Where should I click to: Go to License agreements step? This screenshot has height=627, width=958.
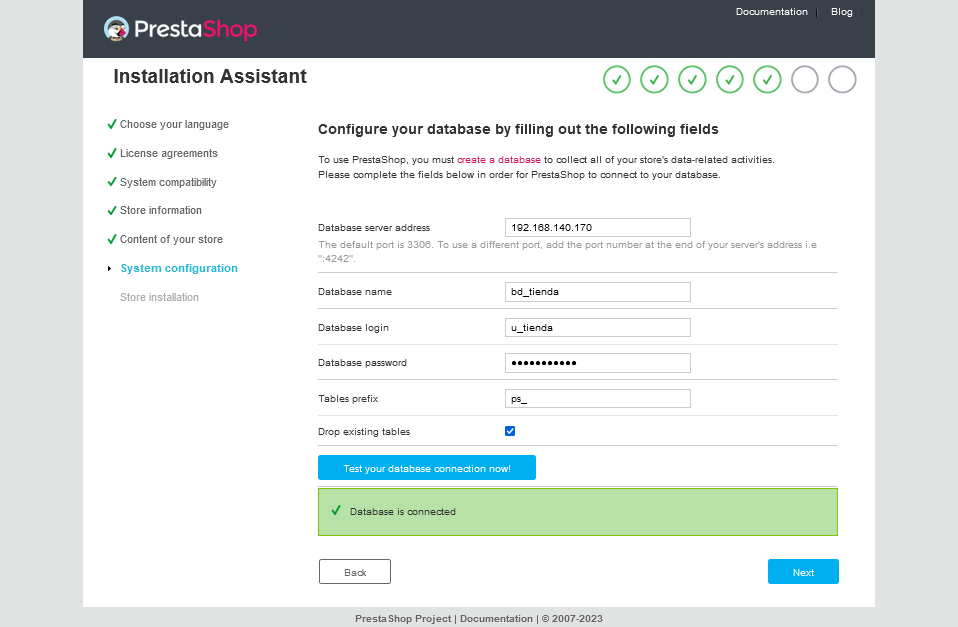click(x=168, y=153)
